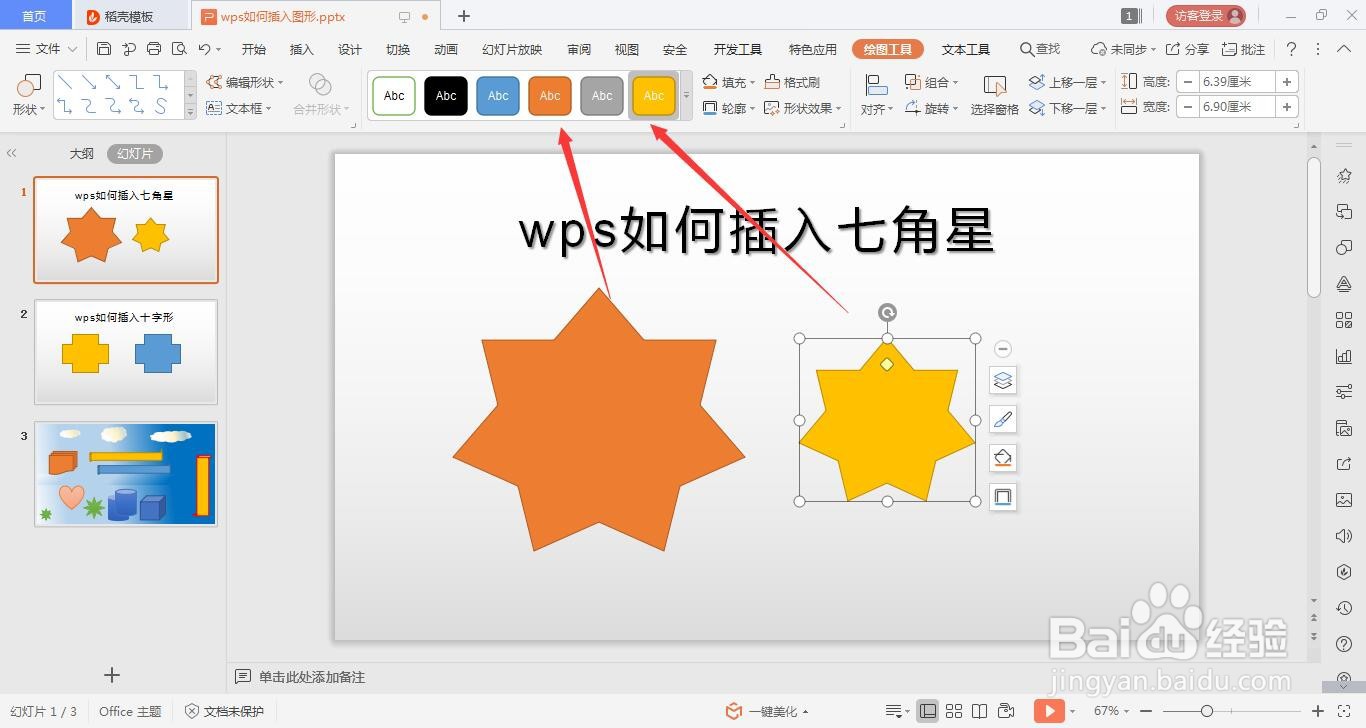Switch to the 幻灯片 (Slides) pane tab

click(x=135, y=153)
